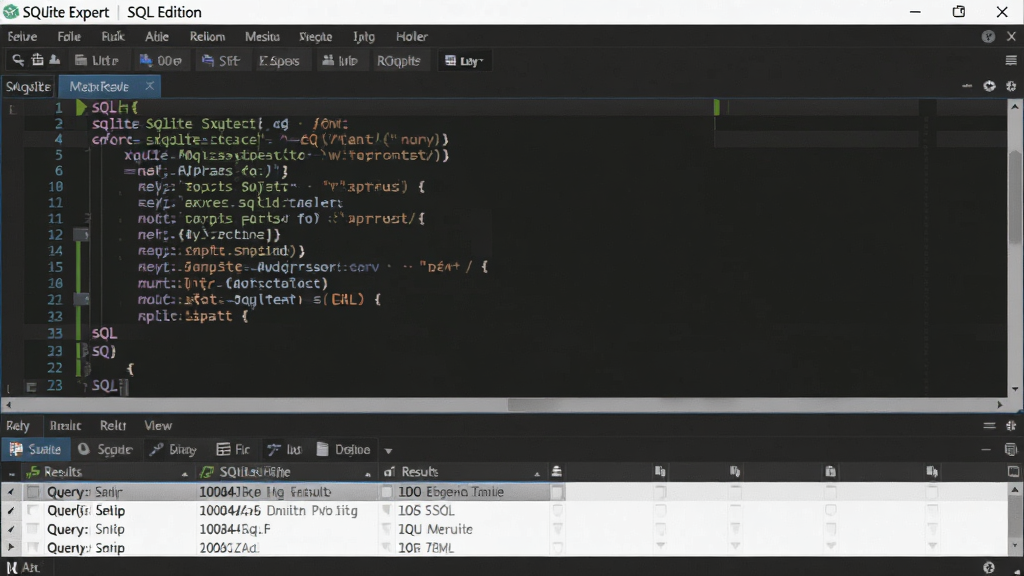The width and height of the screenshot is (1024, 576).
Task: Click the run arrow at editor line 1
Action: (x=81, y=107)
